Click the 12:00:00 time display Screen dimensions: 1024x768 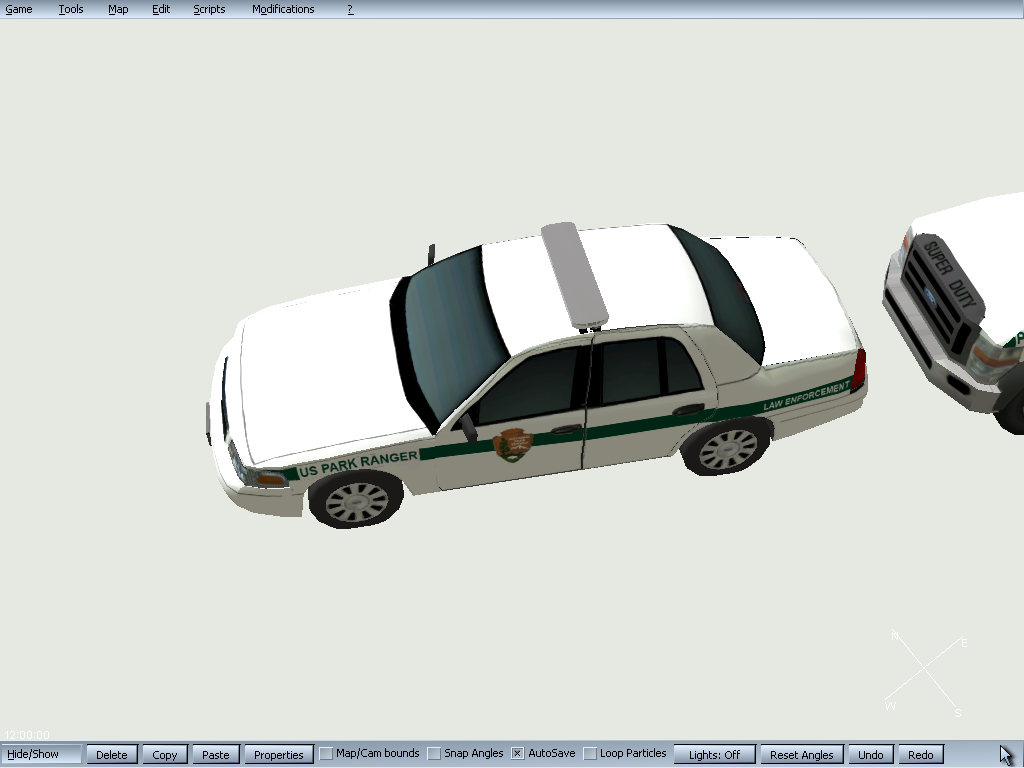pyautogui.click(x=27, y=735)
